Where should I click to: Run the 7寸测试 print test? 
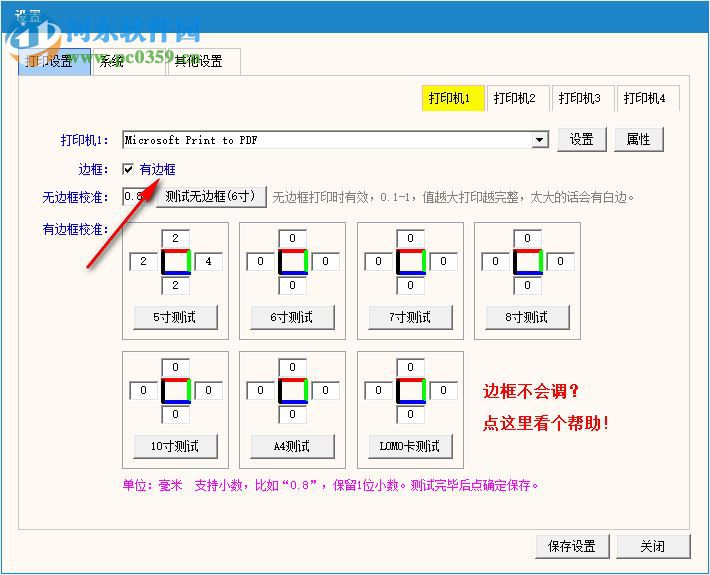[410, 317]
